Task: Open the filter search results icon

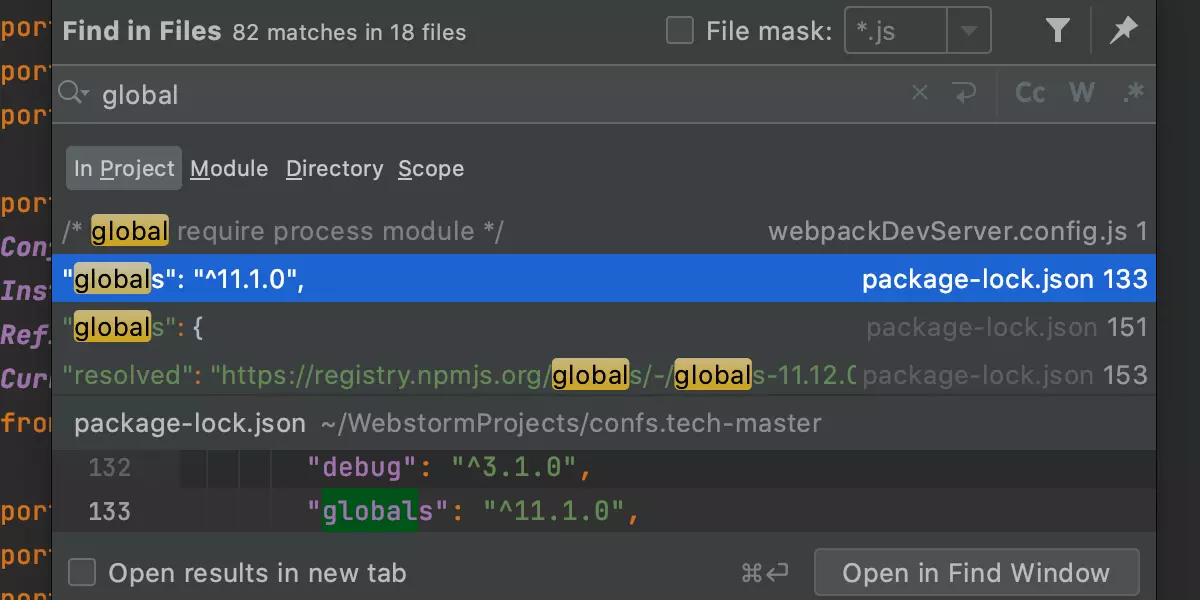Action: point(1058,31)
